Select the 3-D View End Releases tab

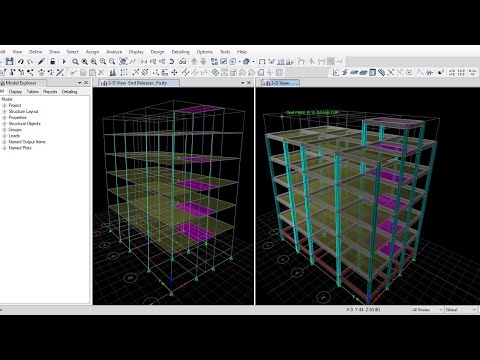point(139,83)
